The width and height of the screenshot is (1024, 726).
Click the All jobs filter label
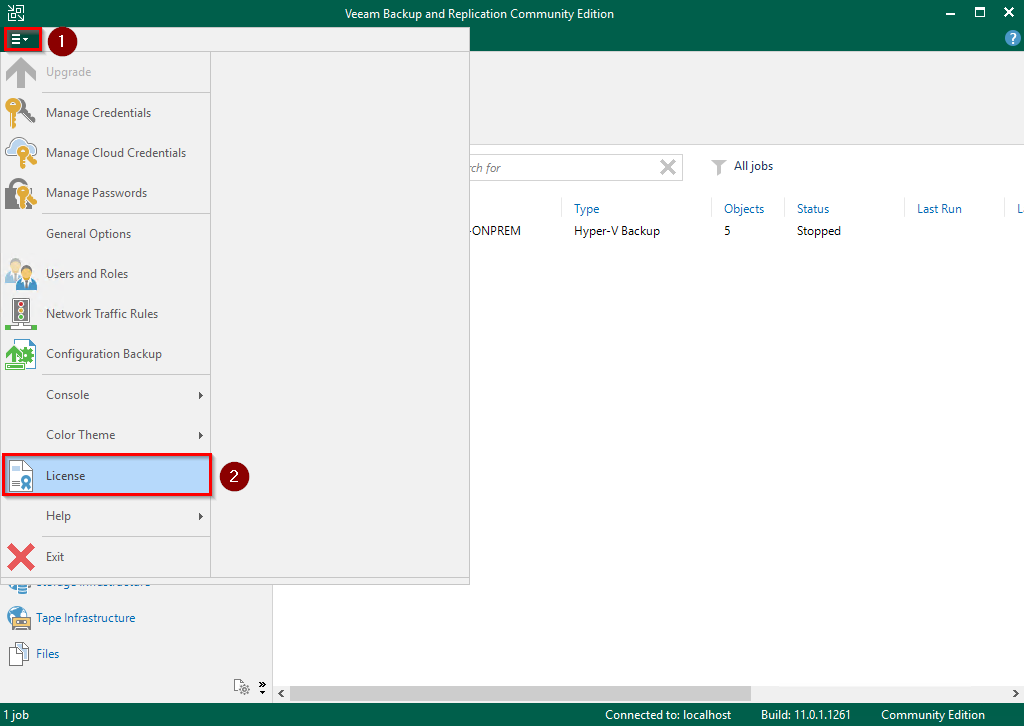point(753,166)
